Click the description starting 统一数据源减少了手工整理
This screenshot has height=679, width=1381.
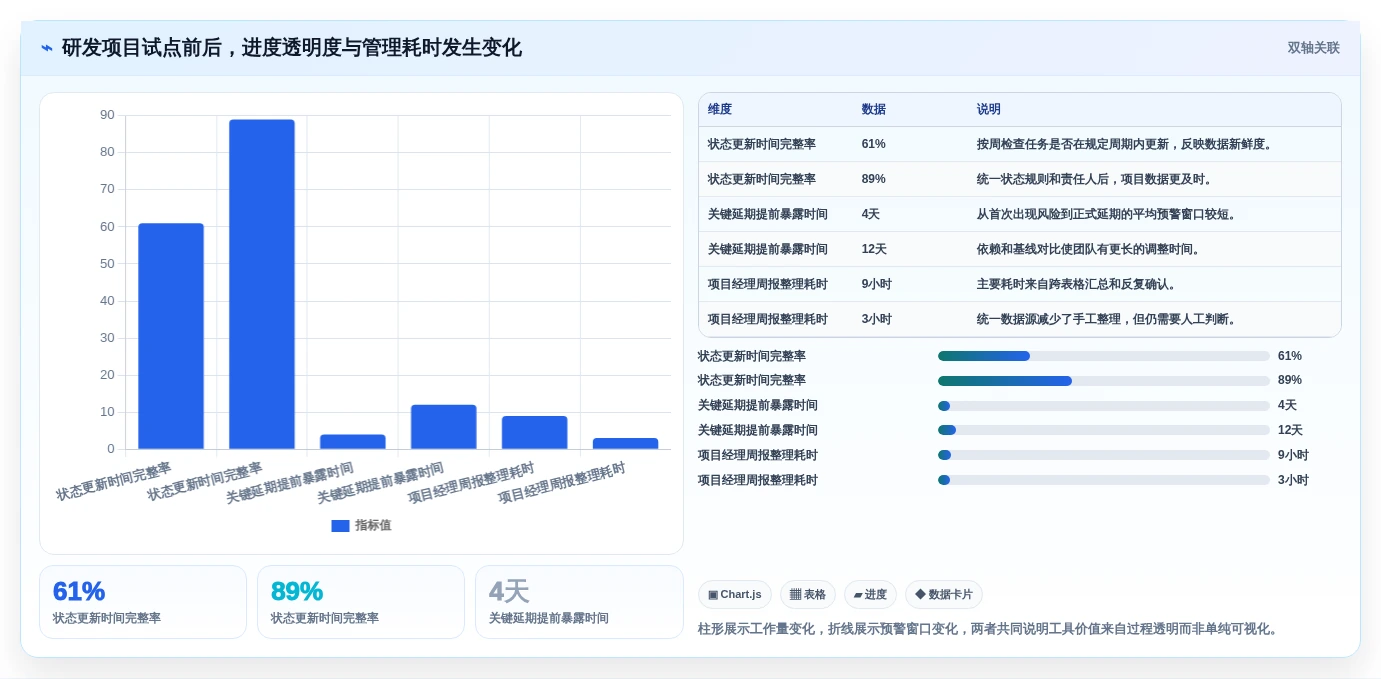pyautogui.click(x=1109, y=319)
